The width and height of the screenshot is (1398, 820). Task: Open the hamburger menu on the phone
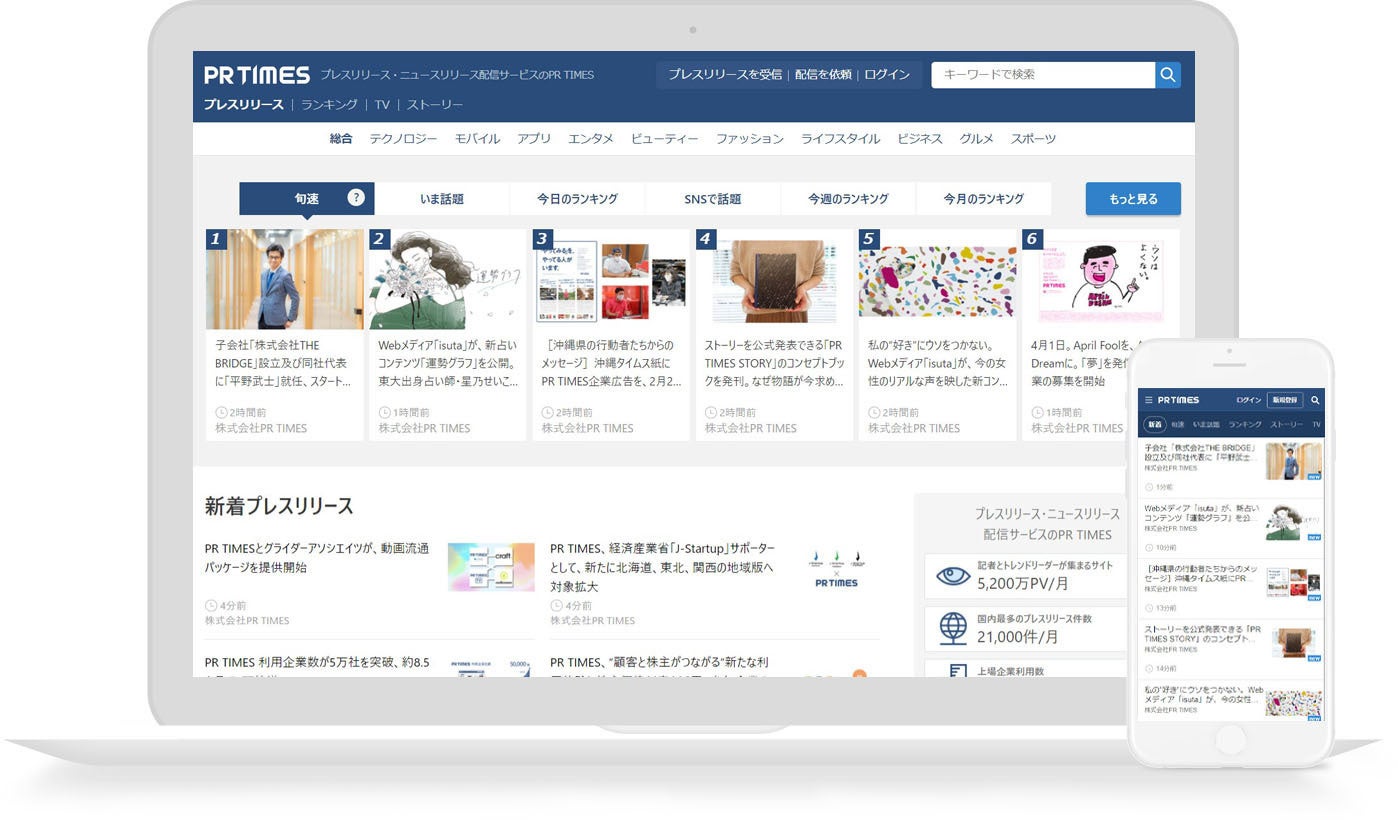pyautogui.click(x=1149, y=400)
